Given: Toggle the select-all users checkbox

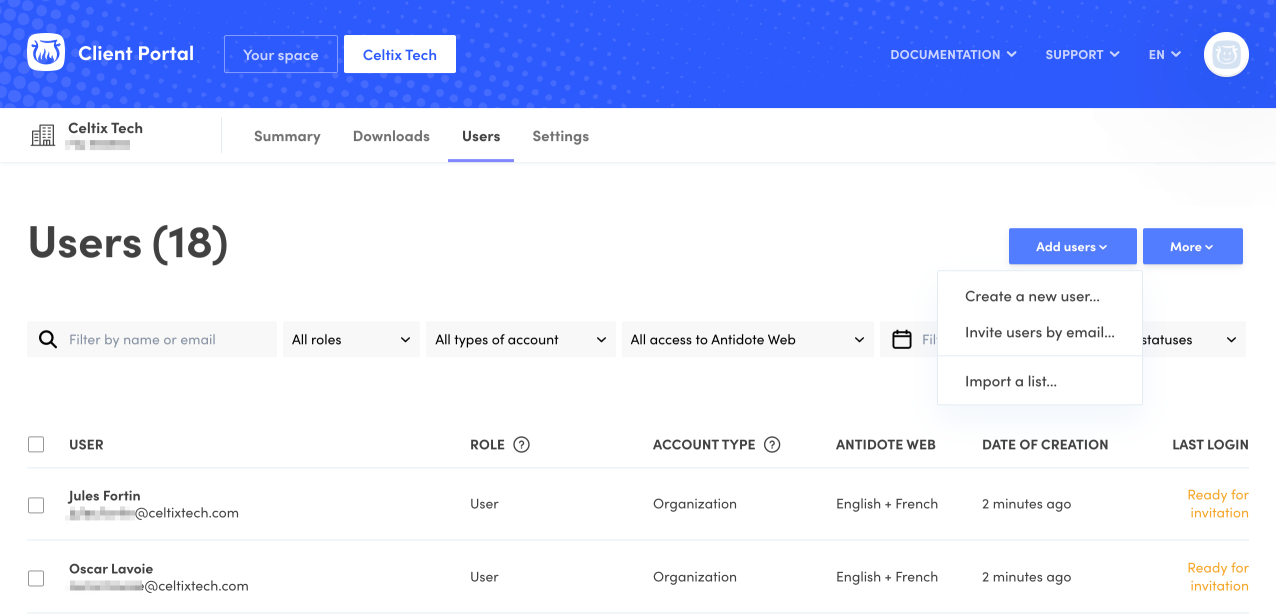Looking at the screenshot, I should [x=36, y=445].
